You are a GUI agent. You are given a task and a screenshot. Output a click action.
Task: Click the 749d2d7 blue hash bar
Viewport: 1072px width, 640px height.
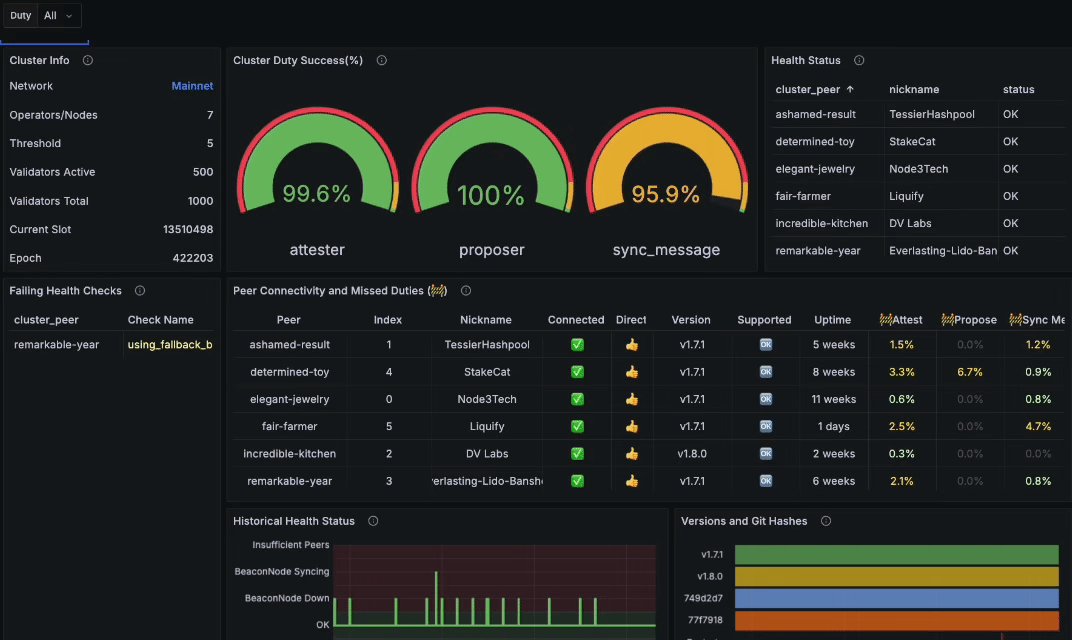896,598
